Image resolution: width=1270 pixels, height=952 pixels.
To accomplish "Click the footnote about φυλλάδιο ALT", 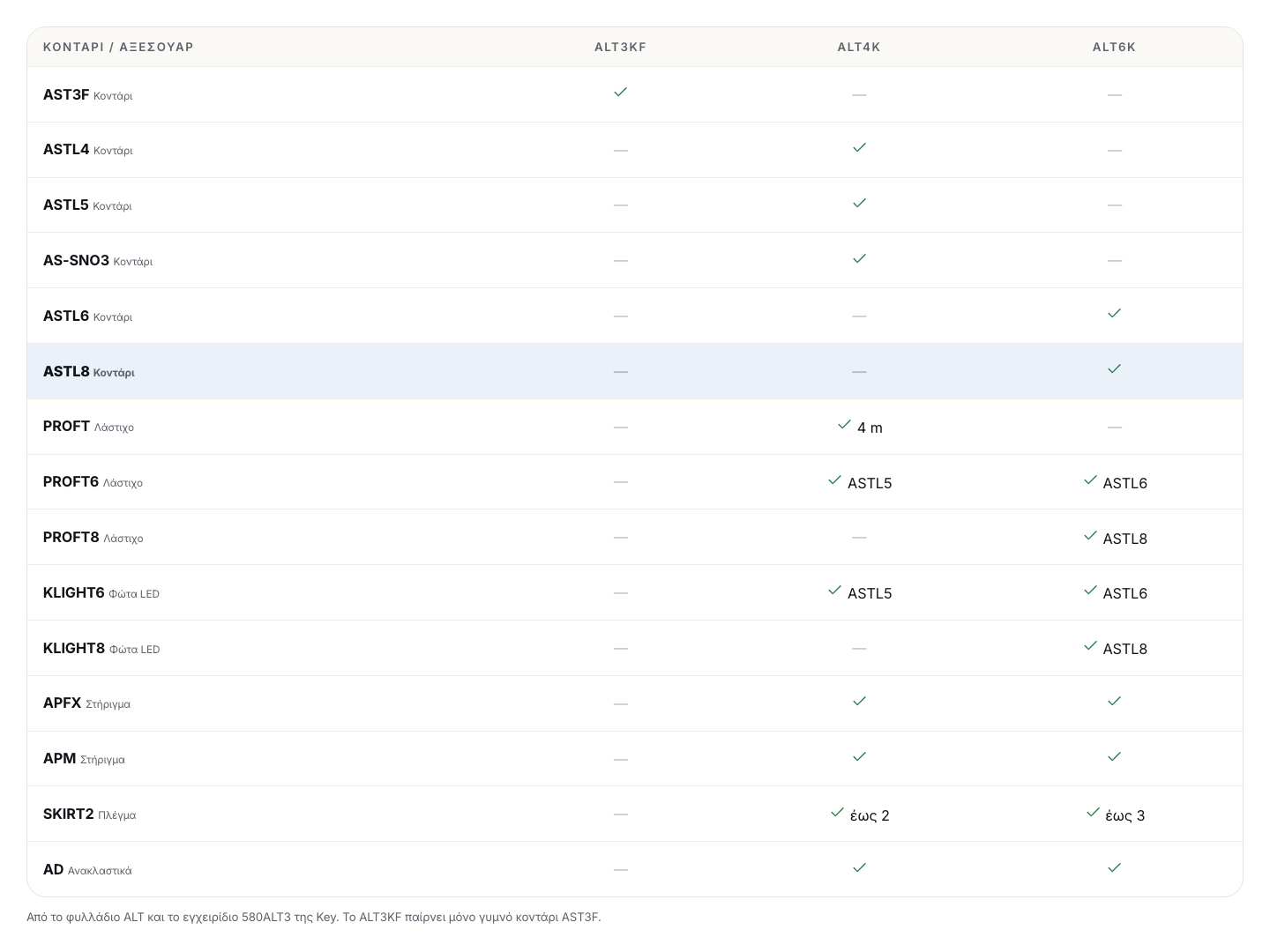I will click(314, 917).
